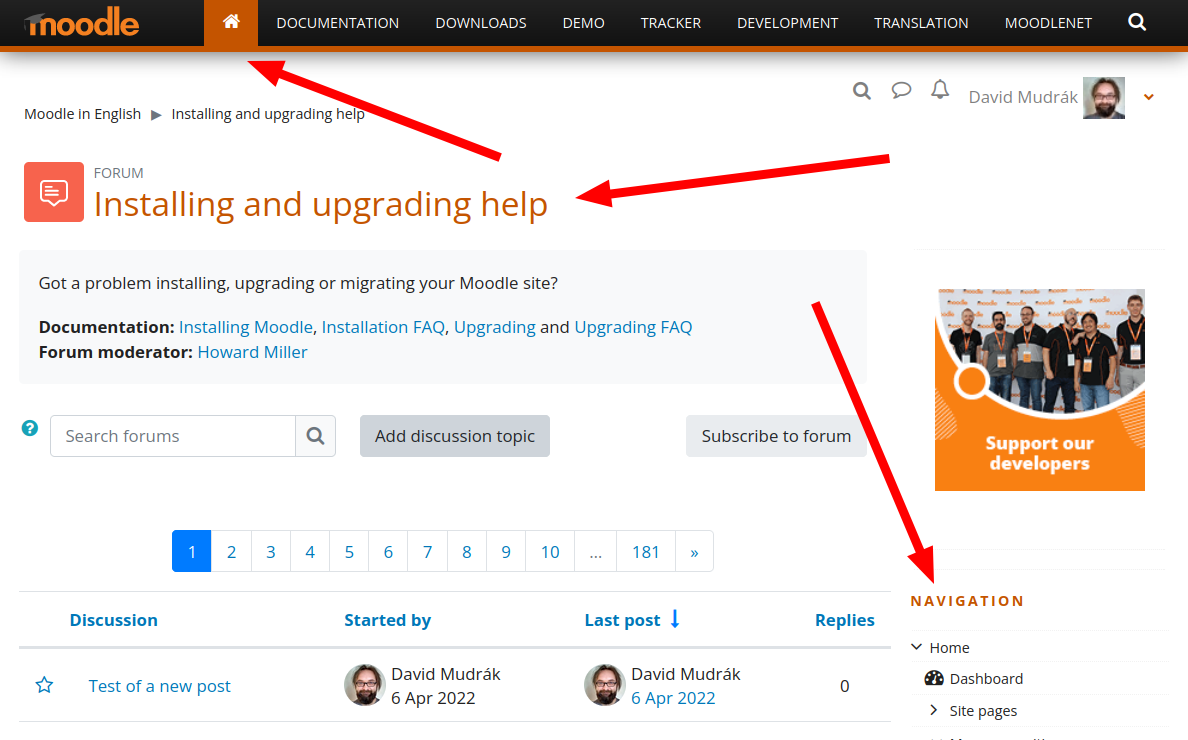
Task: Open the DOCUMENTATION menu item
Action: pyautogui.click(x=338, y=23)
